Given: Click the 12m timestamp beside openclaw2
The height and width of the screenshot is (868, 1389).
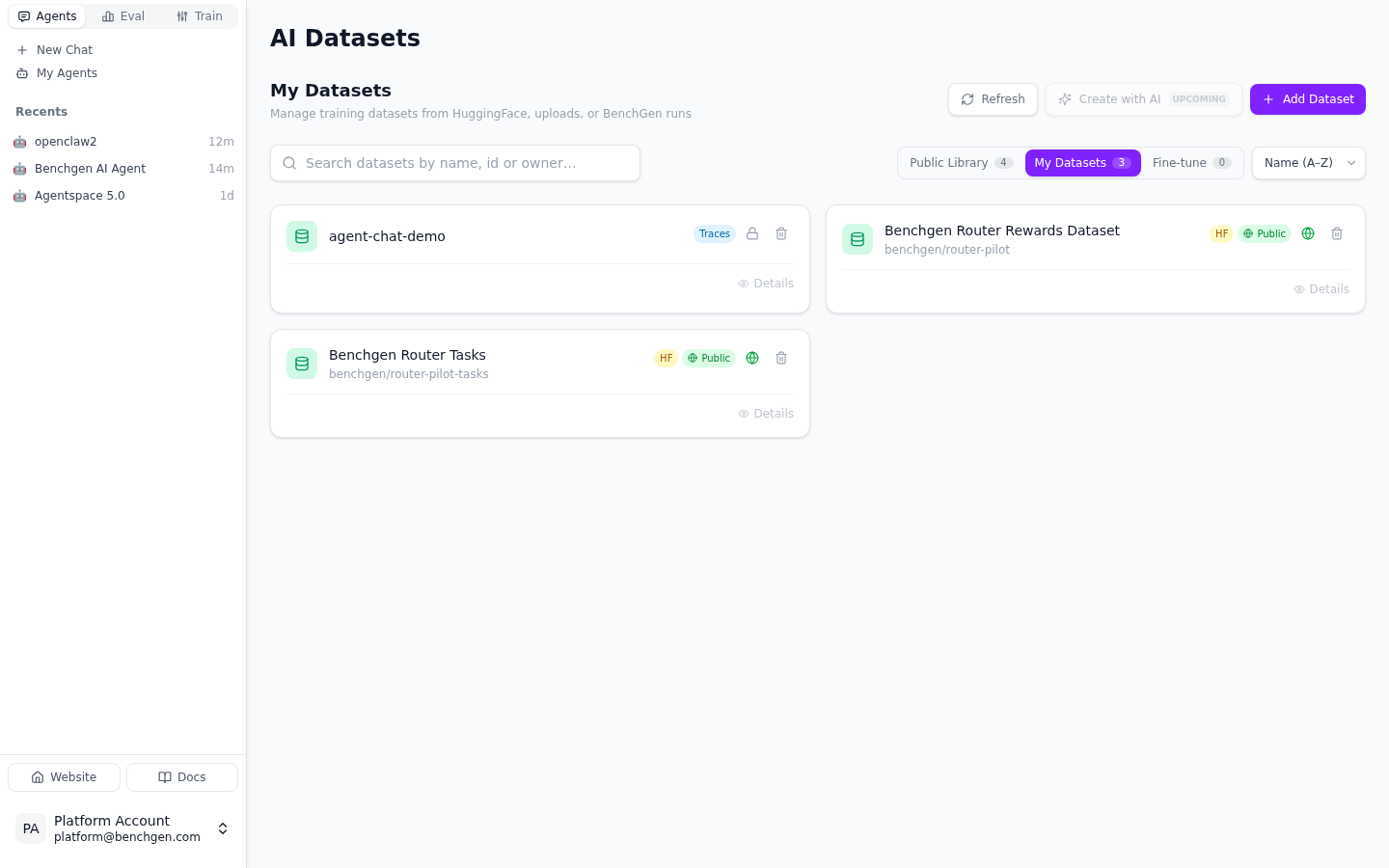Looking at the screenshot, I should pos(221,142).
